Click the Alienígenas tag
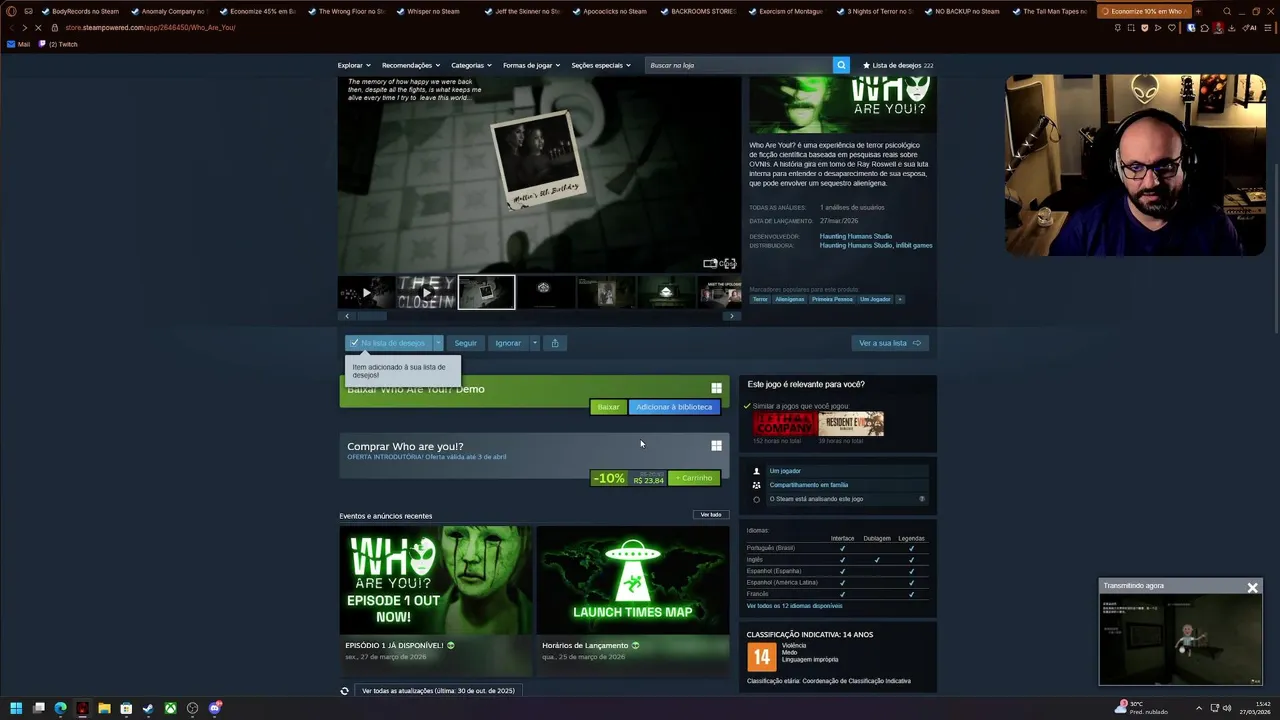Viewport: 1280px width, 720px height. [789, 299]
